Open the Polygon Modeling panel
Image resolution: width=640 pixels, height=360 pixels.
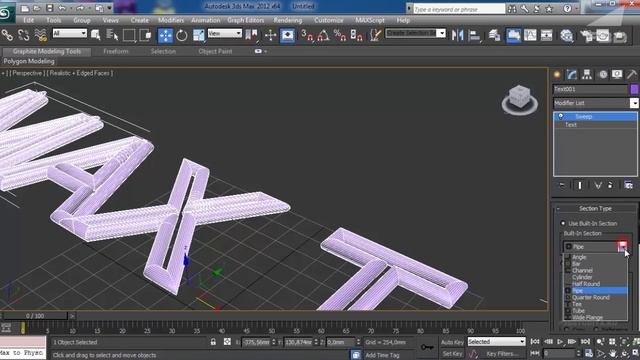[29, 61]
